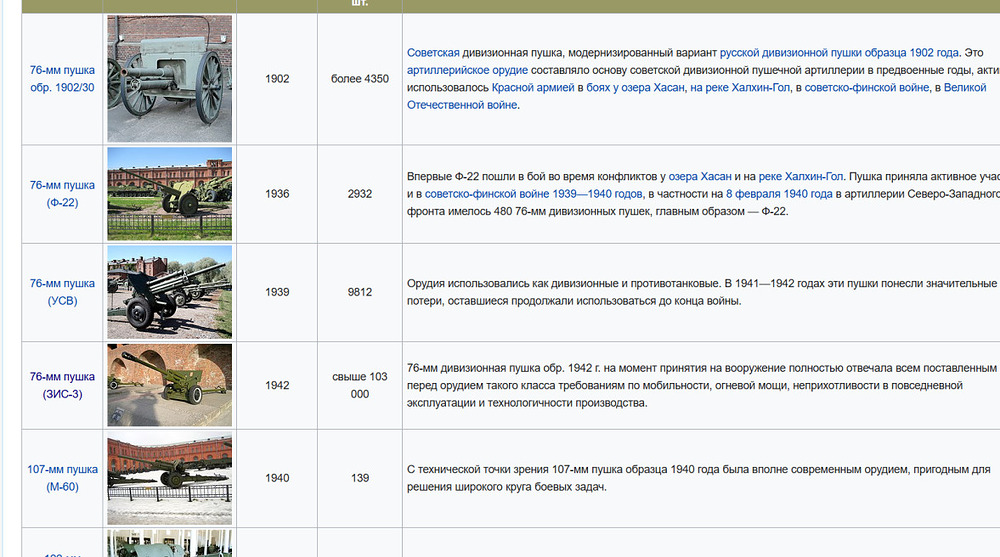Screen dimensions: 1000x557
Task: Follow на реке Халхин-Гол link in first row
Action: 740,87
